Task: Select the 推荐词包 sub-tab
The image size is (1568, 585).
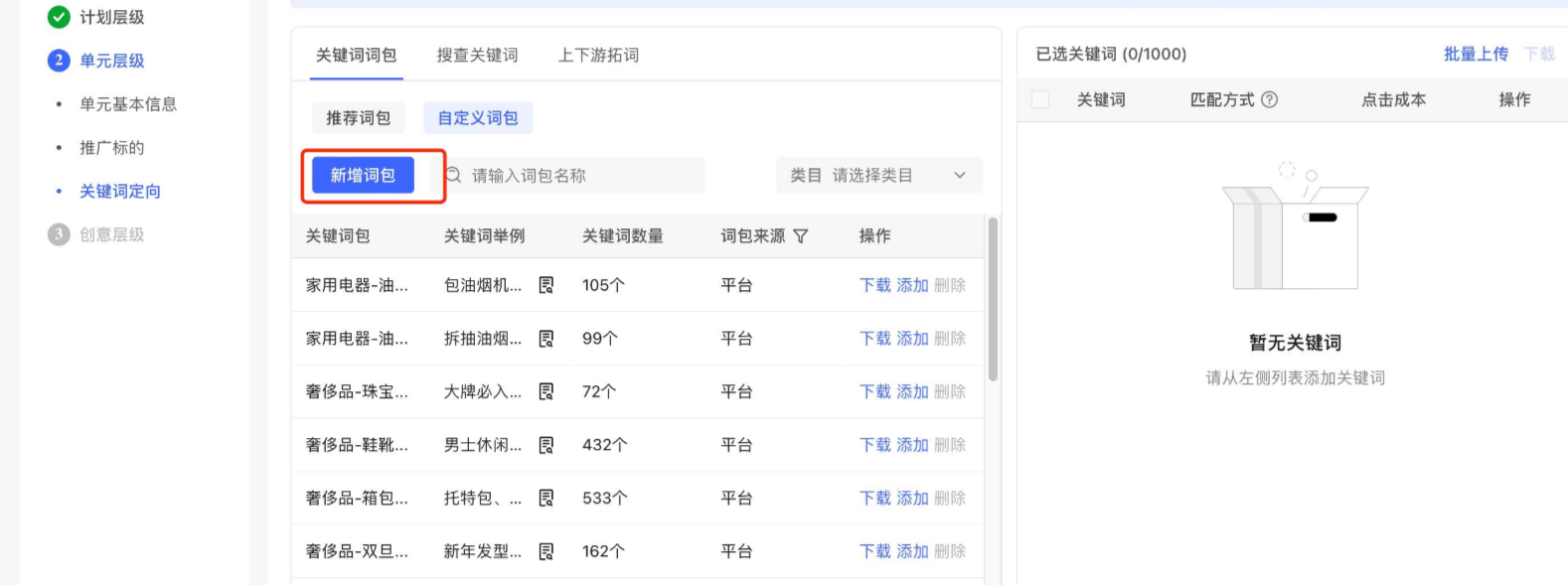Action: coord(359,118)
